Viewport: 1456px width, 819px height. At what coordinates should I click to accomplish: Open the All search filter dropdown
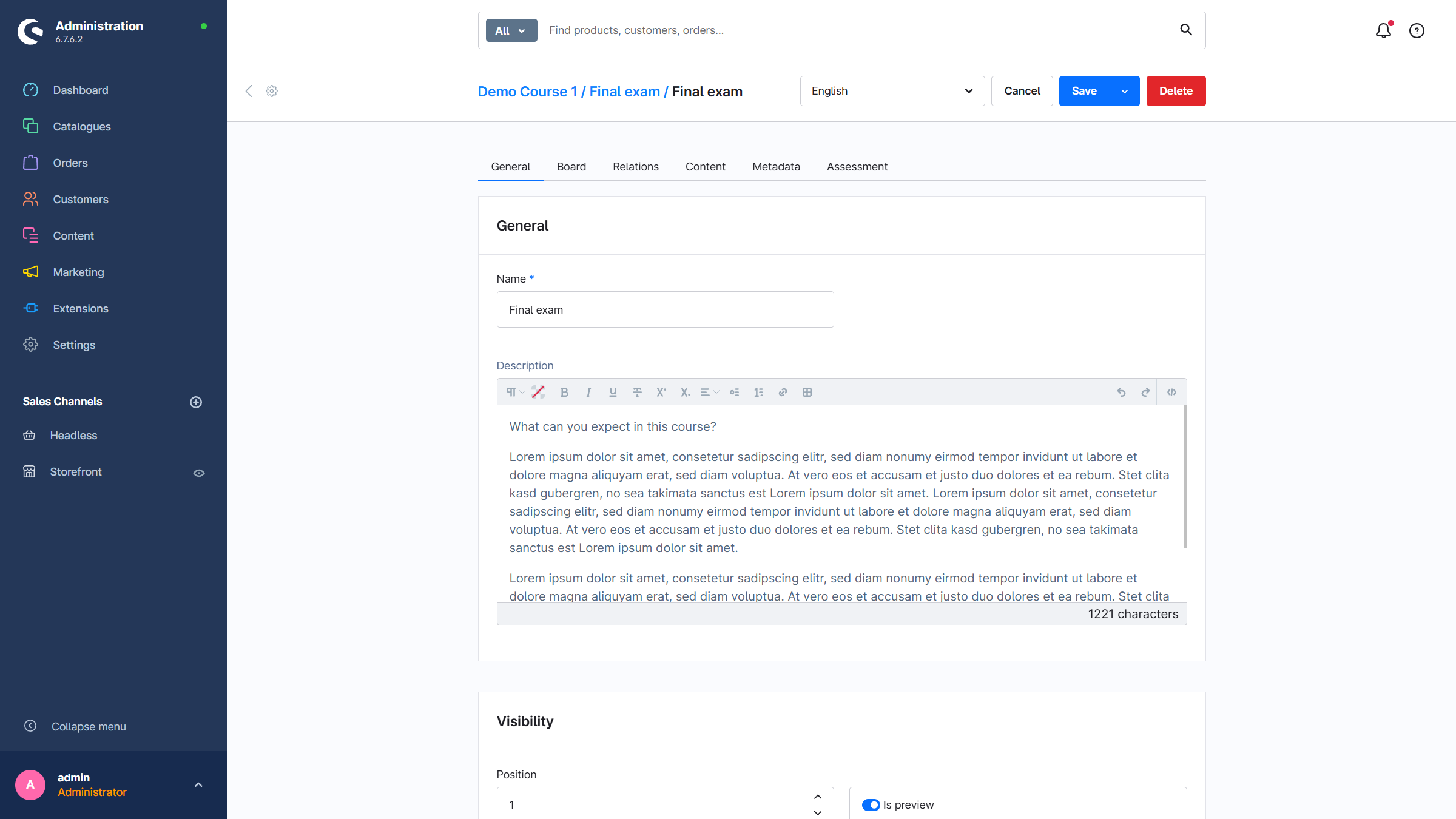[511, 30]
